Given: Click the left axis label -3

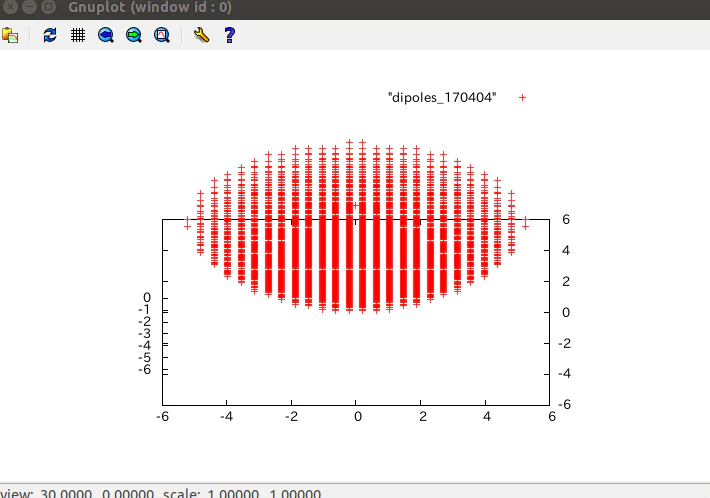Looking at the screenshot, I should [x=144, y=334].
